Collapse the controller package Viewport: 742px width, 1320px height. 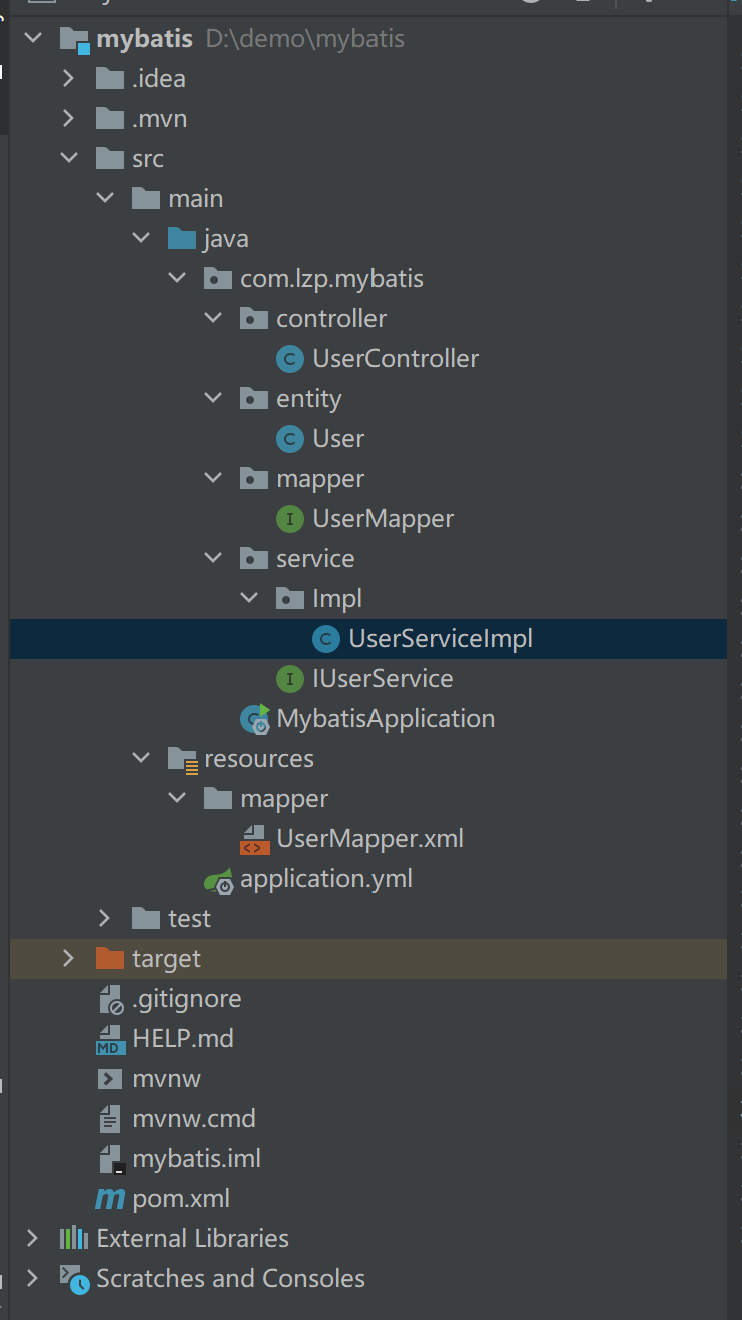213,318
